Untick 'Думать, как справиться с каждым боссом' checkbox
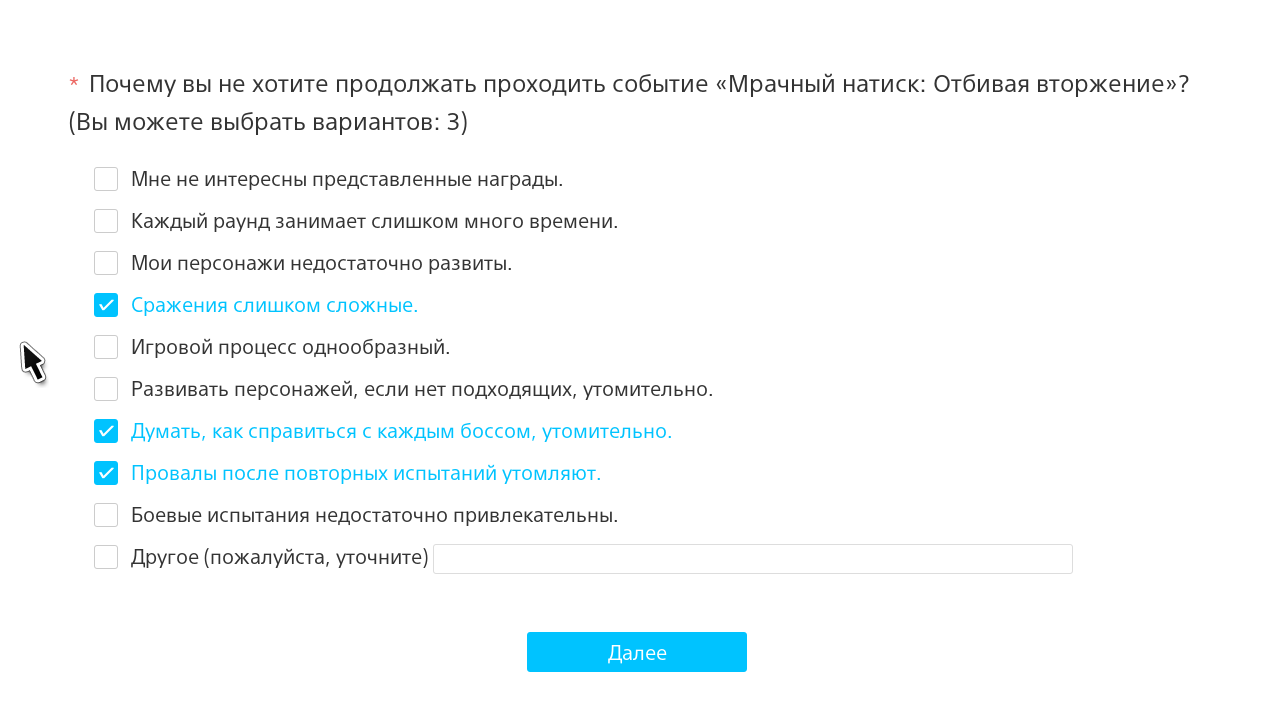The width and height of the screenshot is (1276, 702). click(106, 431)
